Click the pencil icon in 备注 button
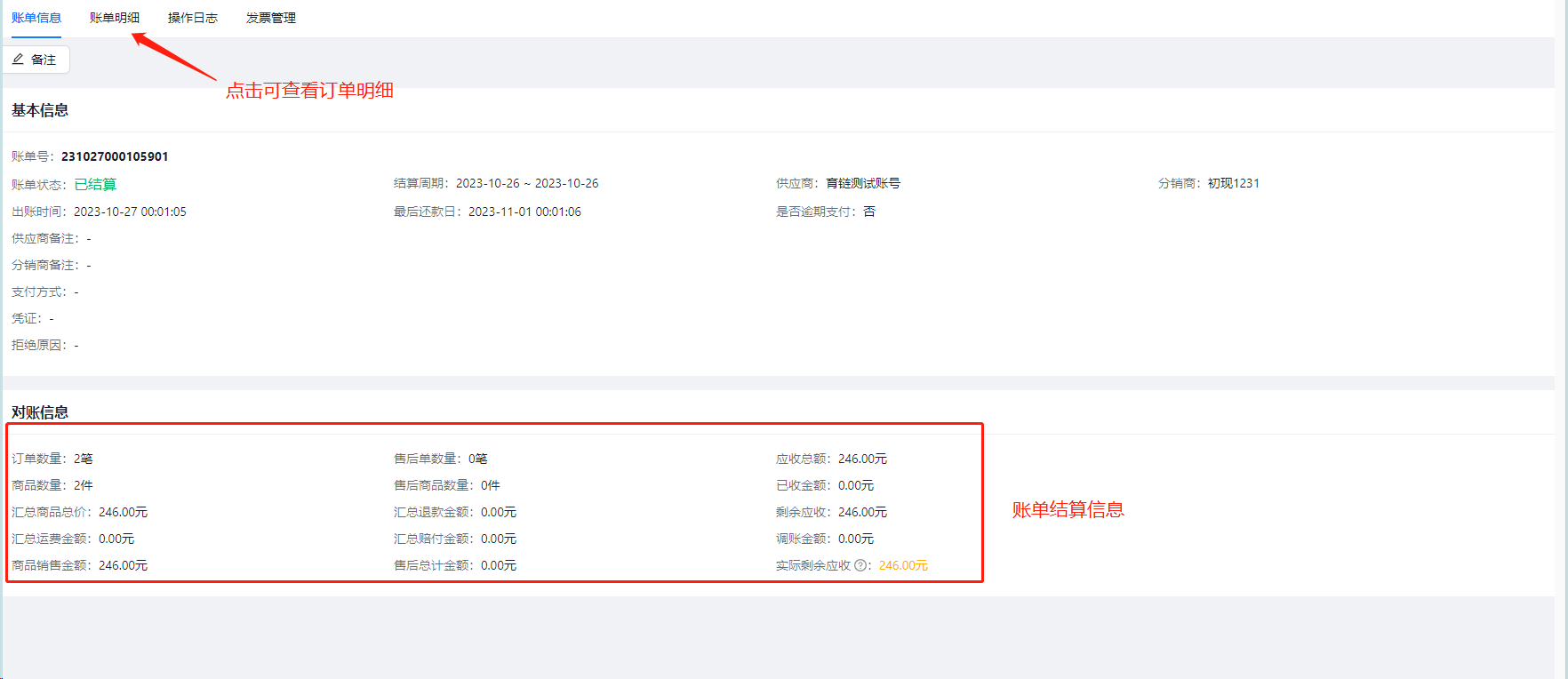Image resolution: width=1568 pixels, height=679 pixels. point(18,60)
